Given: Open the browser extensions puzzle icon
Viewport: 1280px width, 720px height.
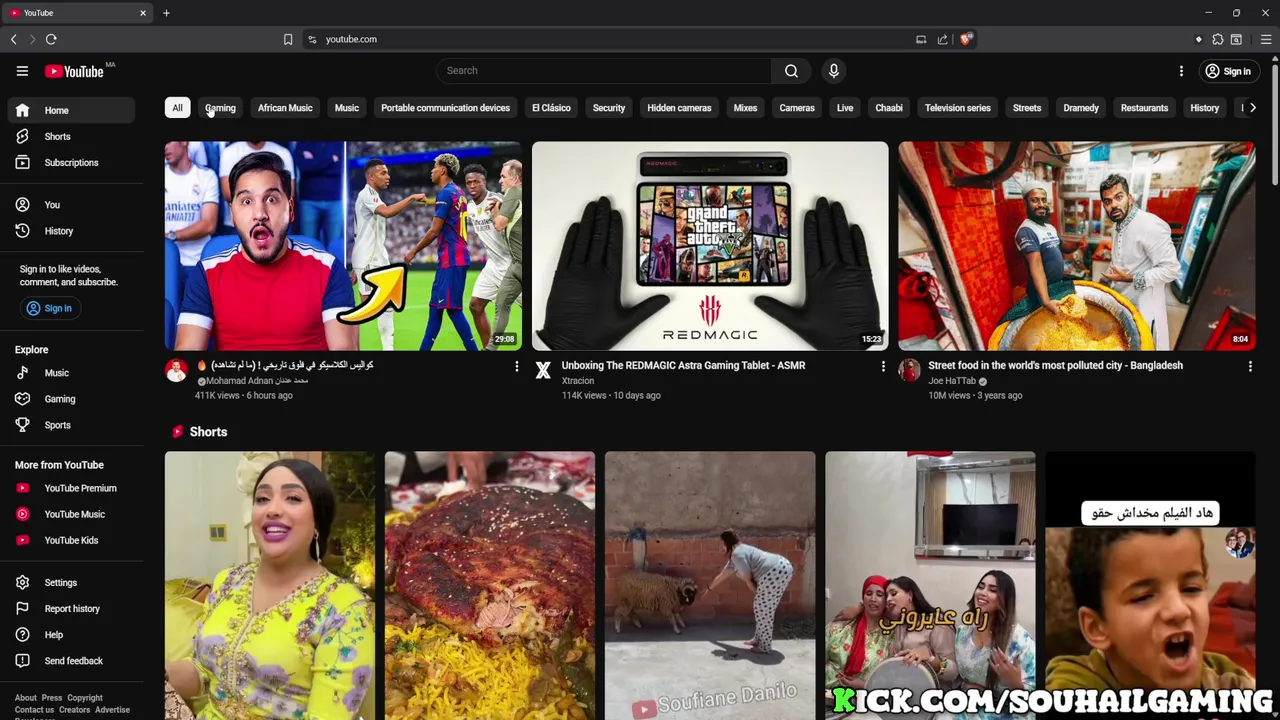Looking at the screenshot, I should (x=1217, y=39).
